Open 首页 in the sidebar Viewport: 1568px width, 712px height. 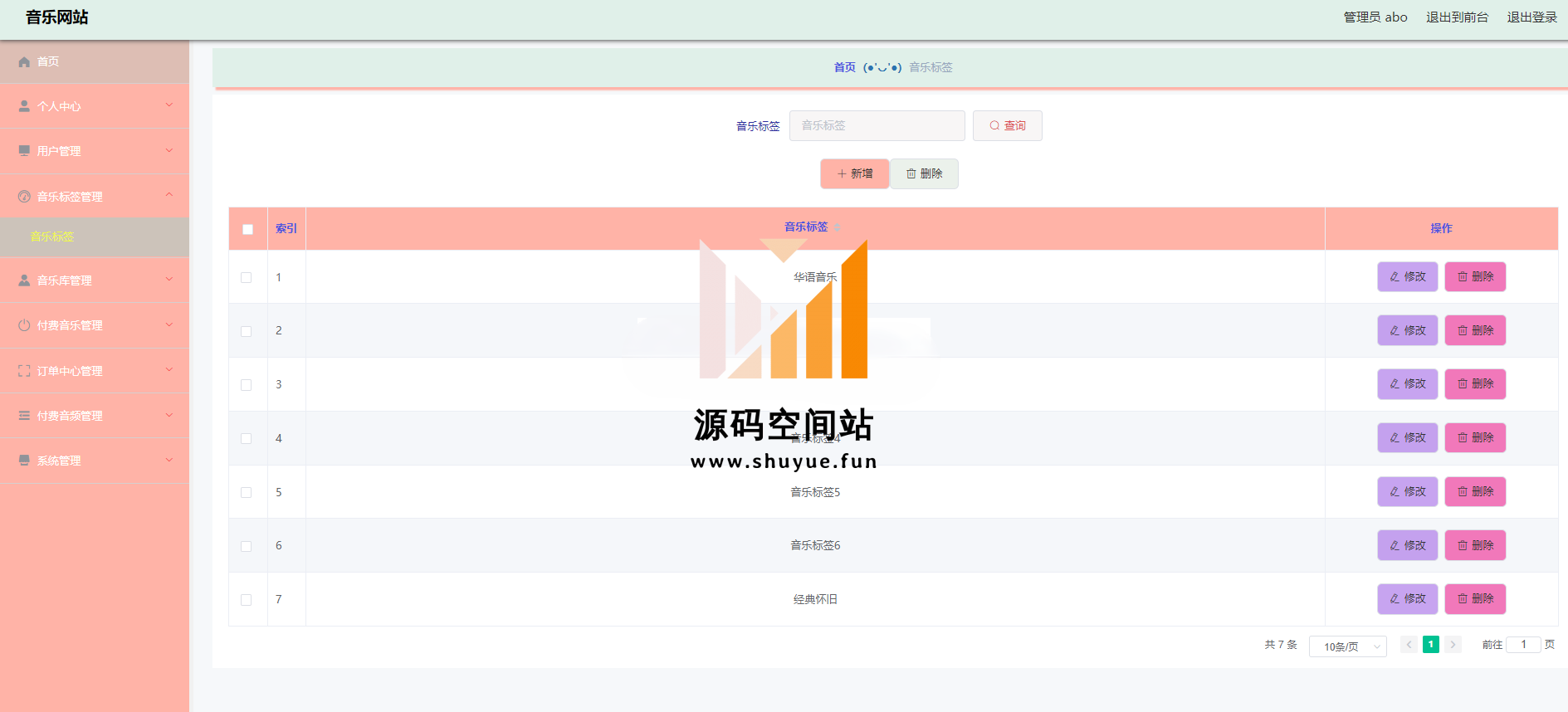click(95, 62)
